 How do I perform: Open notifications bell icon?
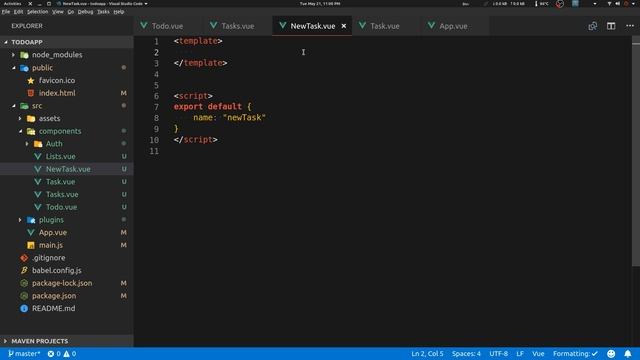(628, 353)
